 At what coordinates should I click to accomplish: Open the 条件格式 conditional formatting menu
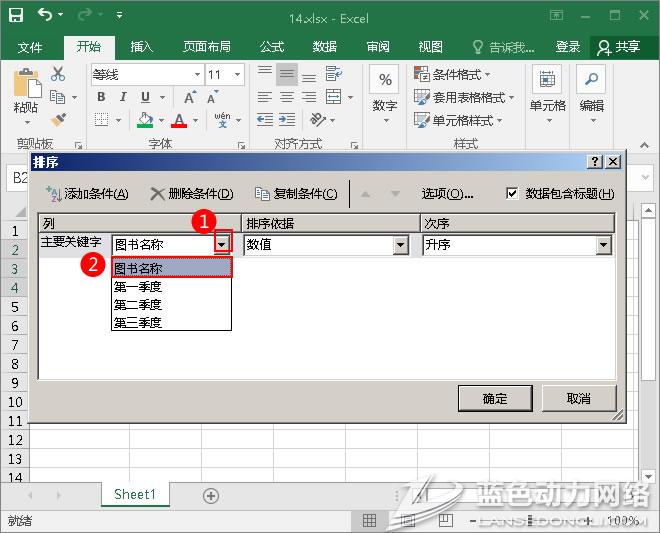click(453, 75)
